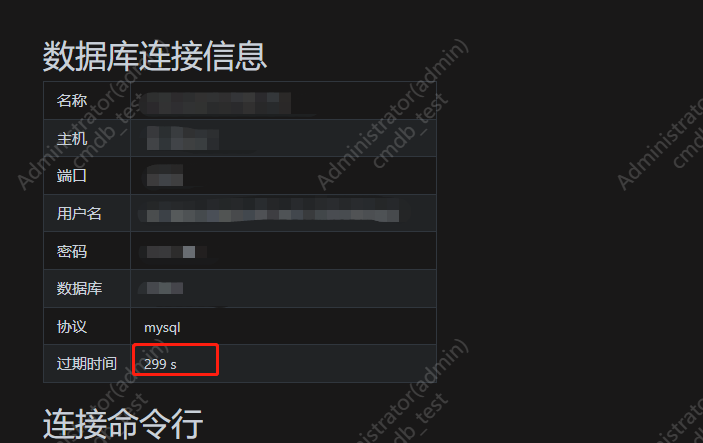Select the blurred 端口 value
Image resolution: width=703 pixels, height=443 pixels.
(x=165, y=175)
